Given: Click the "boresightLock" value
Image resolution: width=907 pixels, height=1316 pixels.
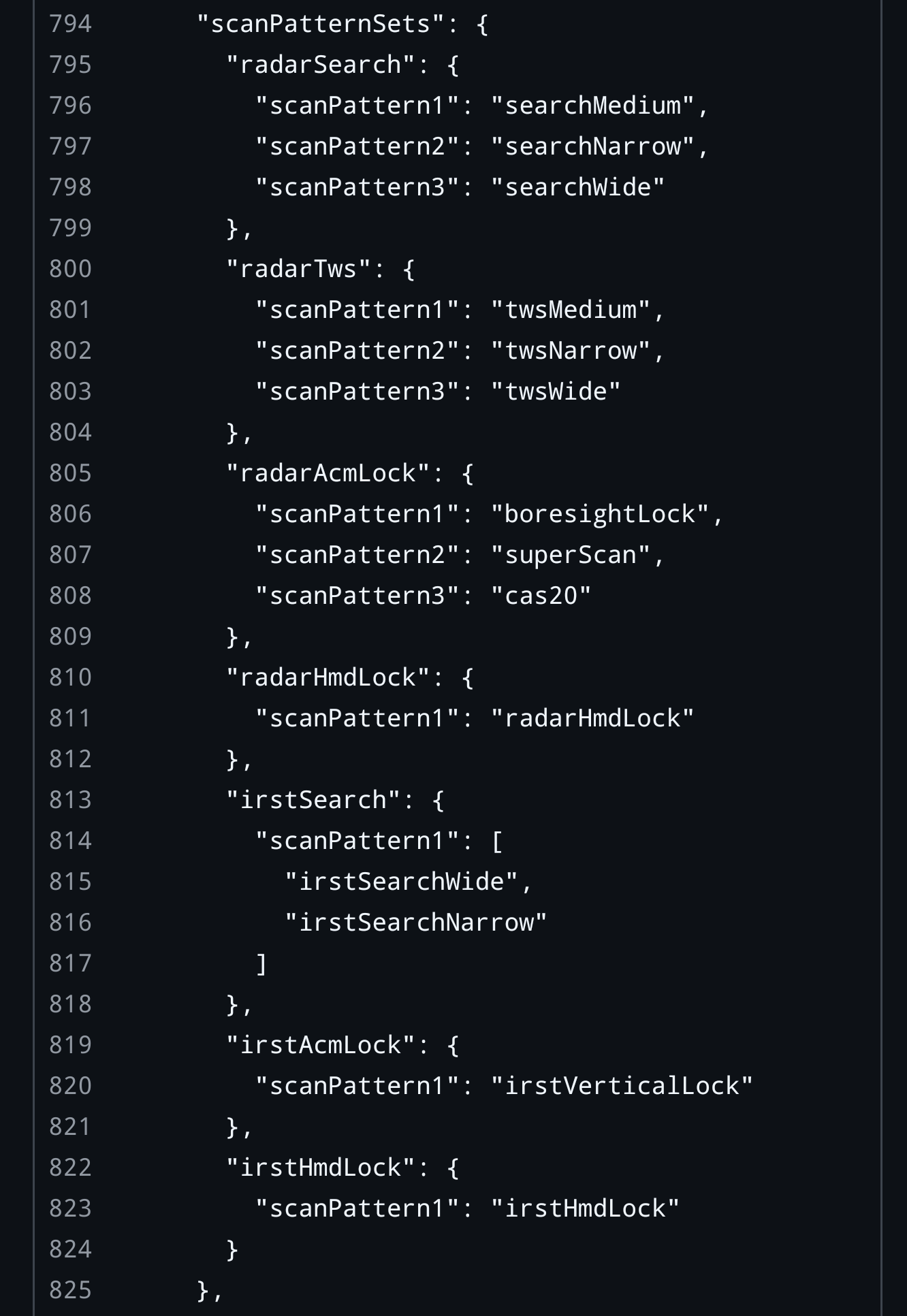Looking at the screenshot, I should [x=600, y=515].
